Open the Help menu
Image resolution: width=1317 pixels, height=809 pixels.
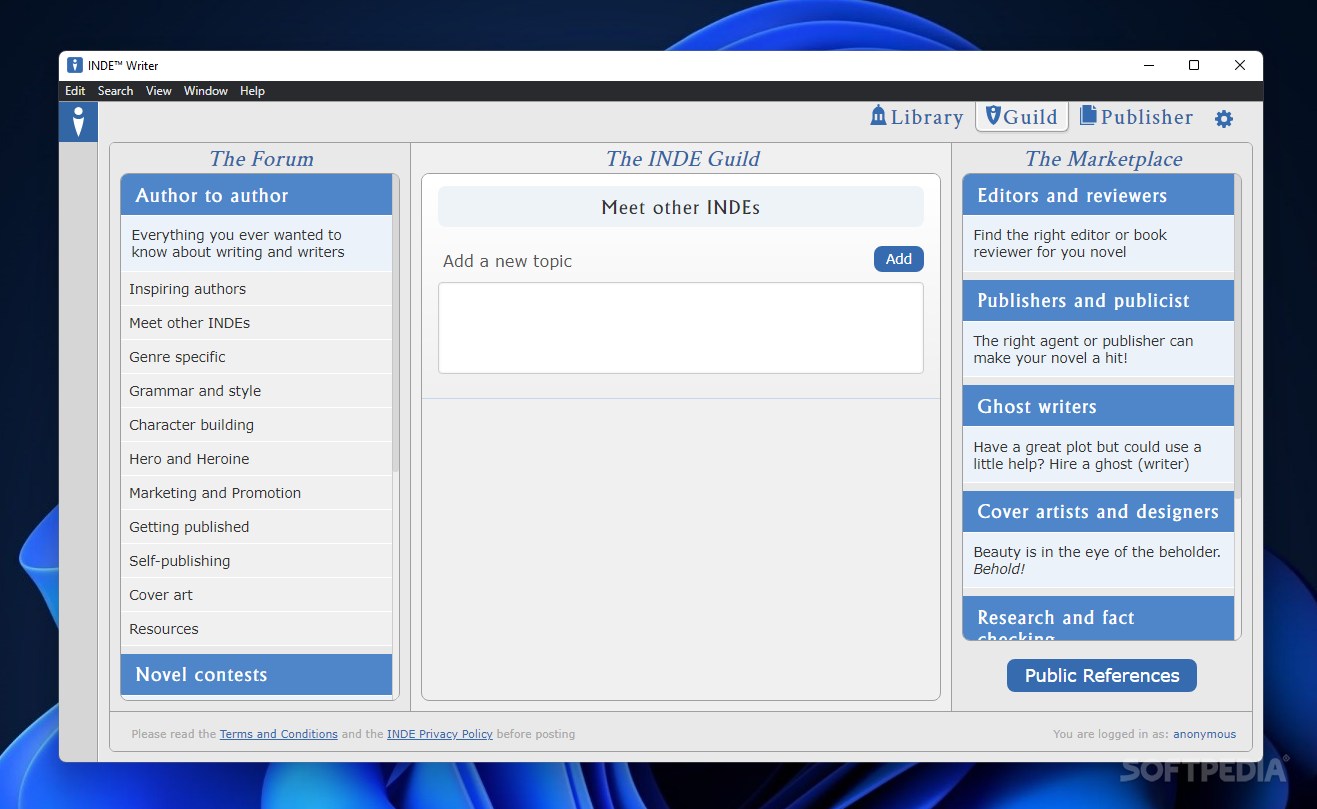(252, 91)
